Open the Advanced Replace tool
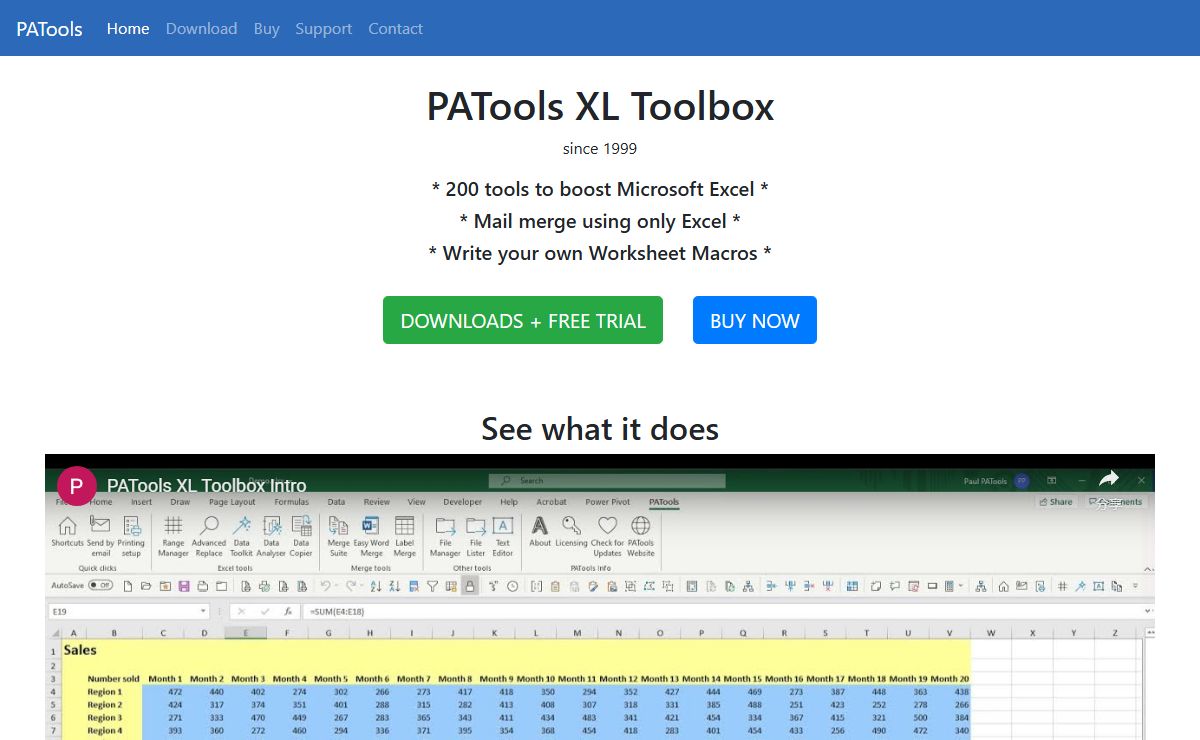Viewport: 1200px width, 740px height. point(209,536)
